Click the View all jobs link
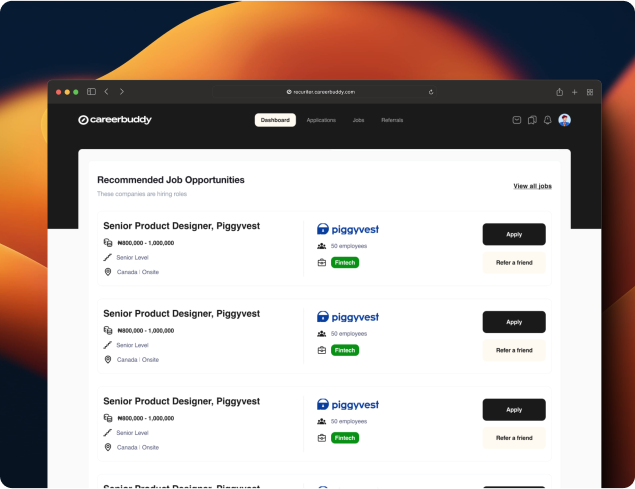Image resolution: width=635 pixels, height=489 pixels. [533, 186]
